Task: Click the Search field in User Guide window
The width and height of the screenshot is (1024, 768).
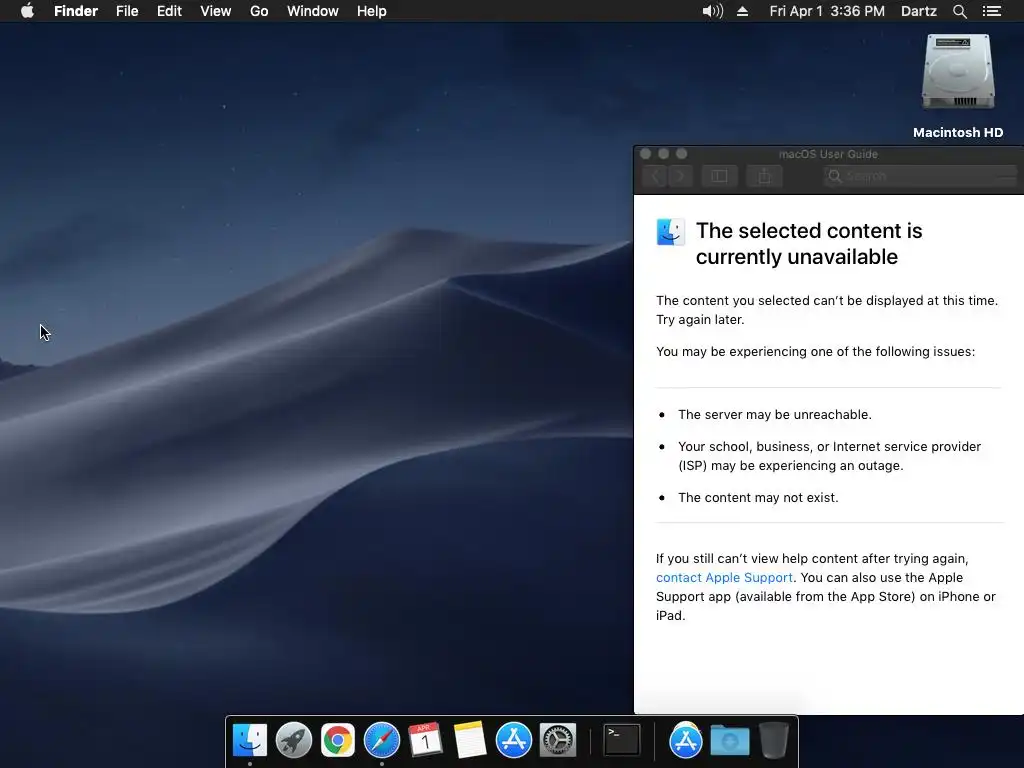Action: point(920,176)
